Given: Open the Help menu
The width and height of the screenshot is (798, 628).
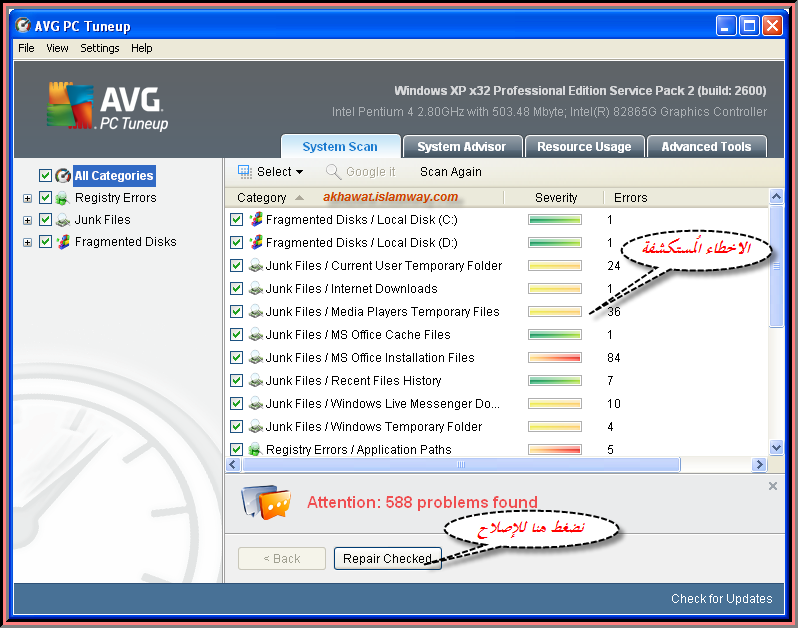Looking at the screenshot, I should 141,48.
